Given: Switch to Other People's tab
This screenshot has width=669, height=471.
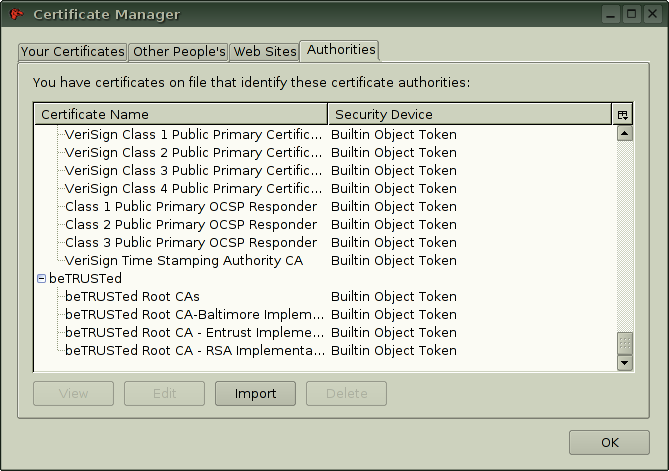Looking at the screenshot, I should pyautogui.click(x=179, y=52).
